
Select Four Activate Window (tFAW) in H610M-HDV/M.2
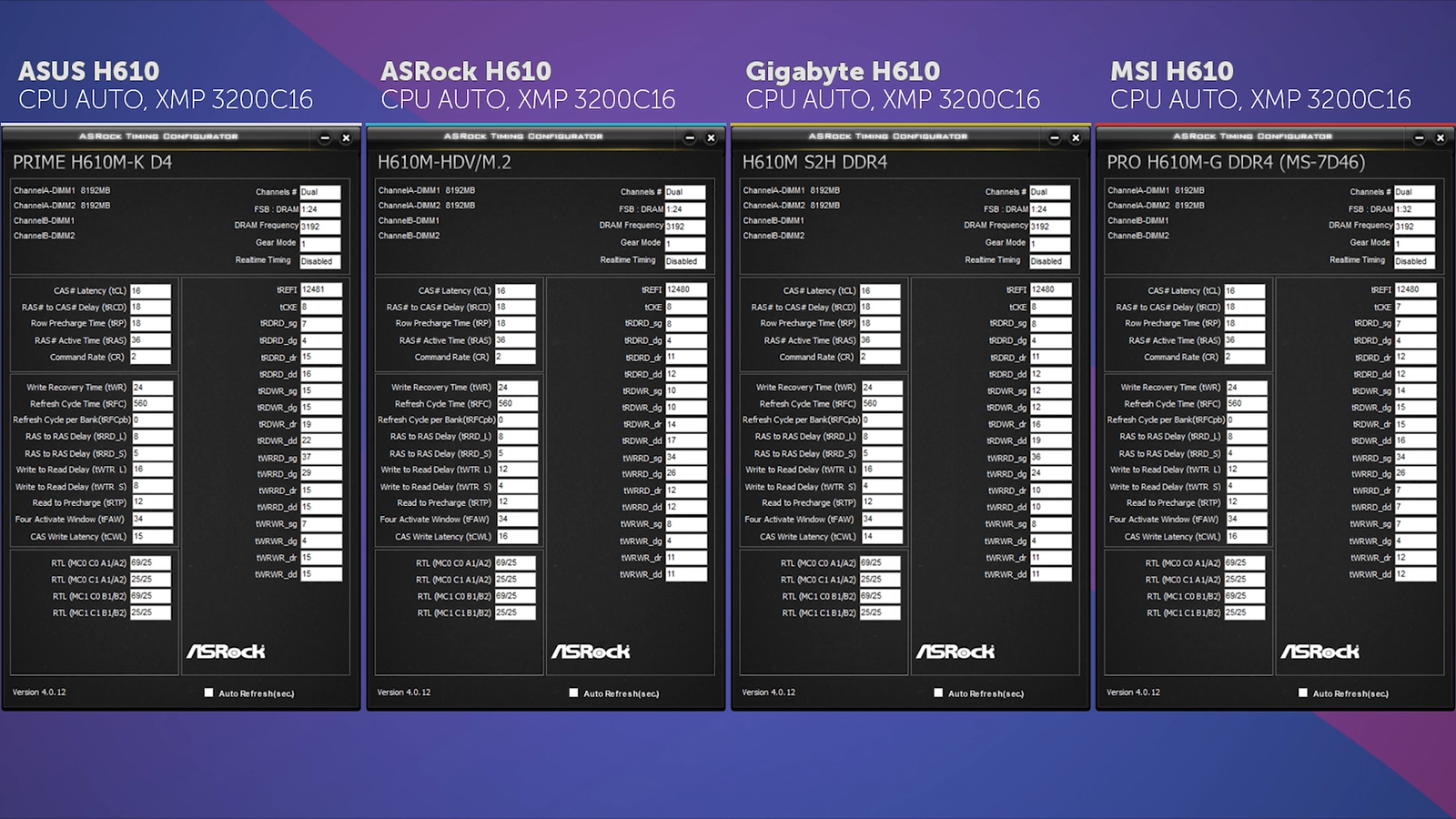tap(517, 520)
